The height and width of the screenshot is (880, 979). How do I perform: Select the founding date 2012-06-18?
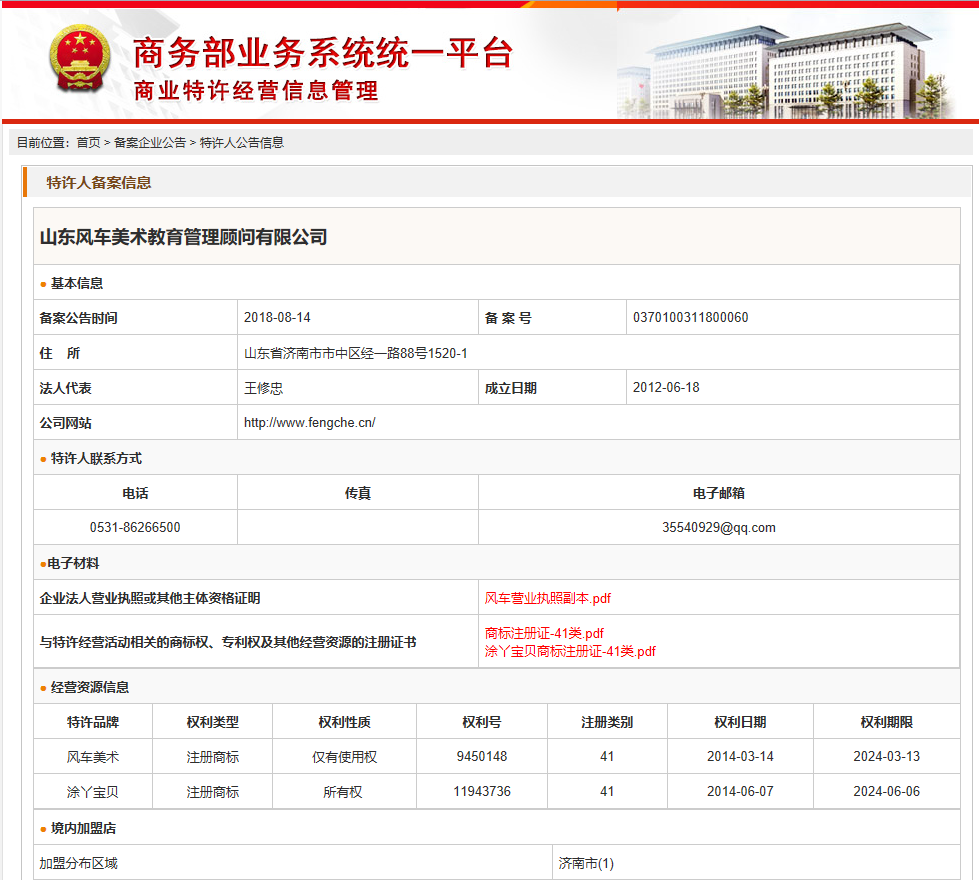tap(666, 387)
